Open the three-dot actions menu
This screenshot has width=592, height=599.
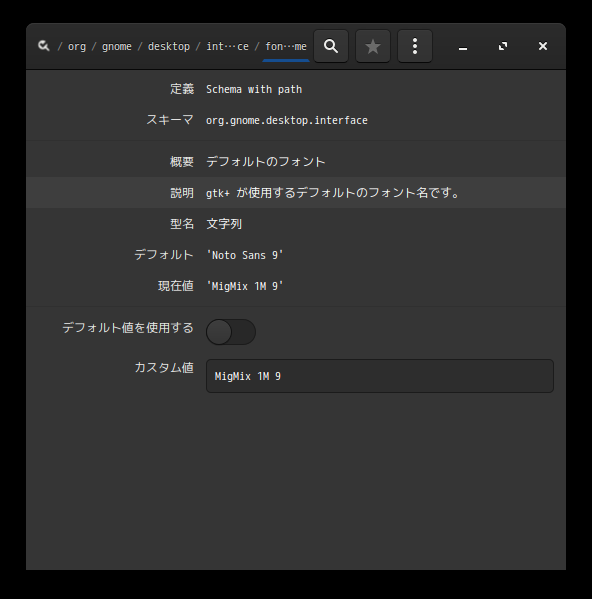[415, 46]
